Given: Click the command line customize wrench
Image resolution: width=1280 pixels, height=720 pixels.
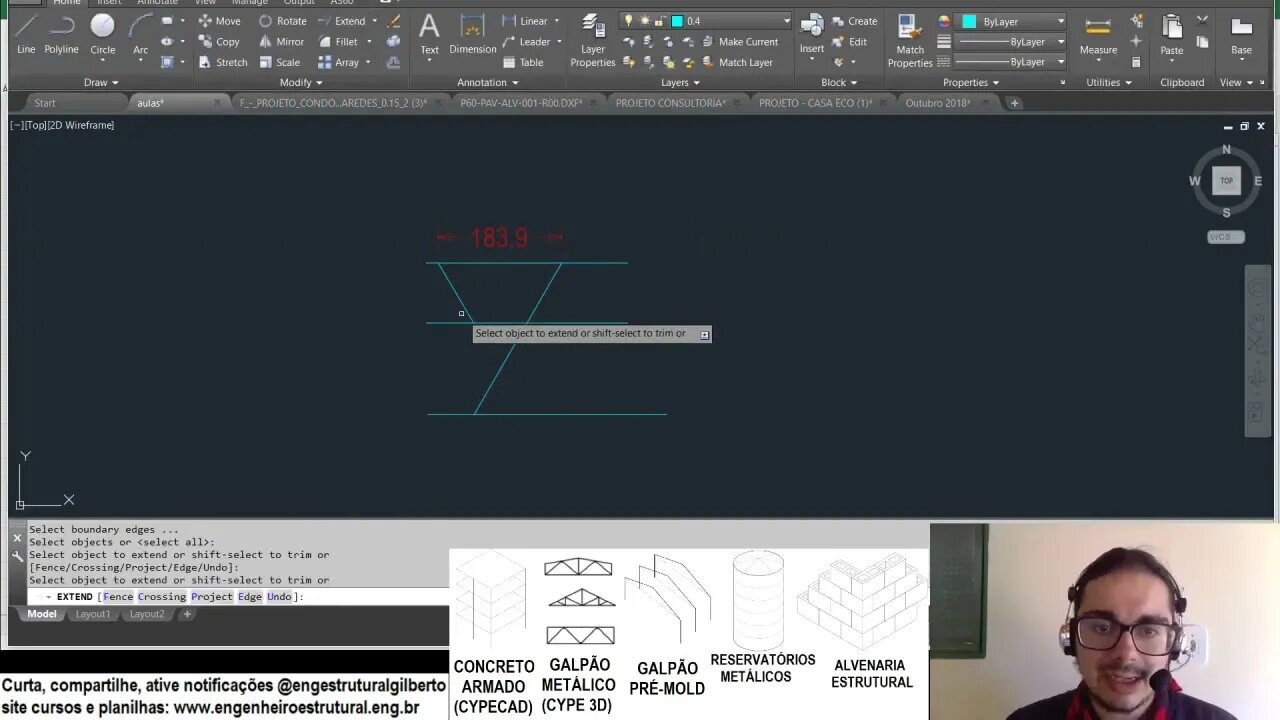Looking at the screenshot, I should pyautogui.click(x=17, y=556).
